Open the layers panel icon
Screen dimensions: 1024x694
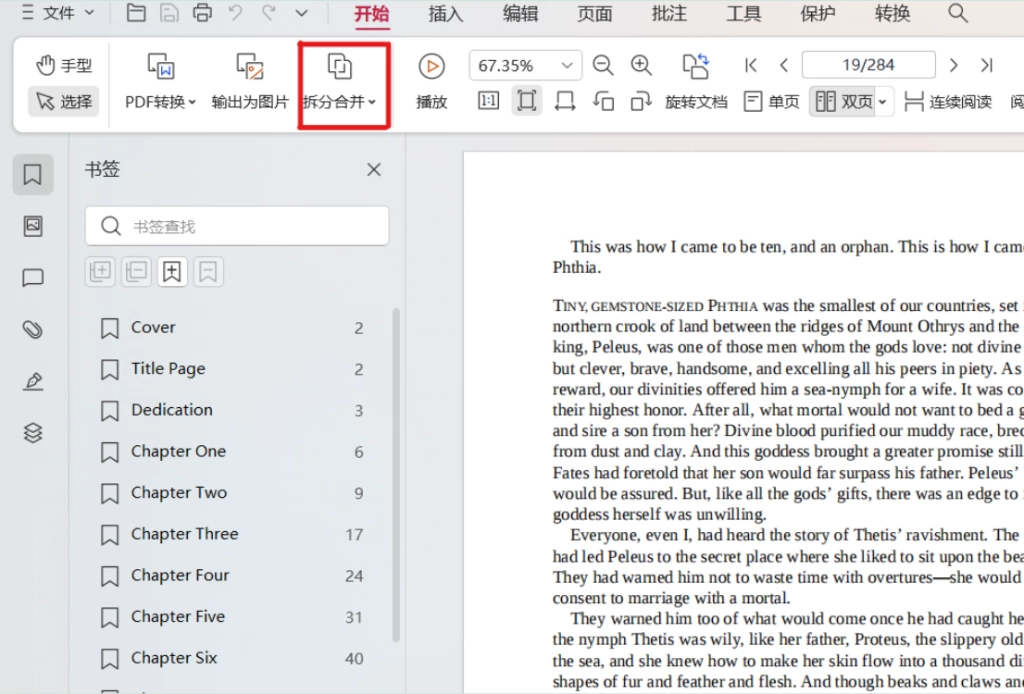(33, 432)
